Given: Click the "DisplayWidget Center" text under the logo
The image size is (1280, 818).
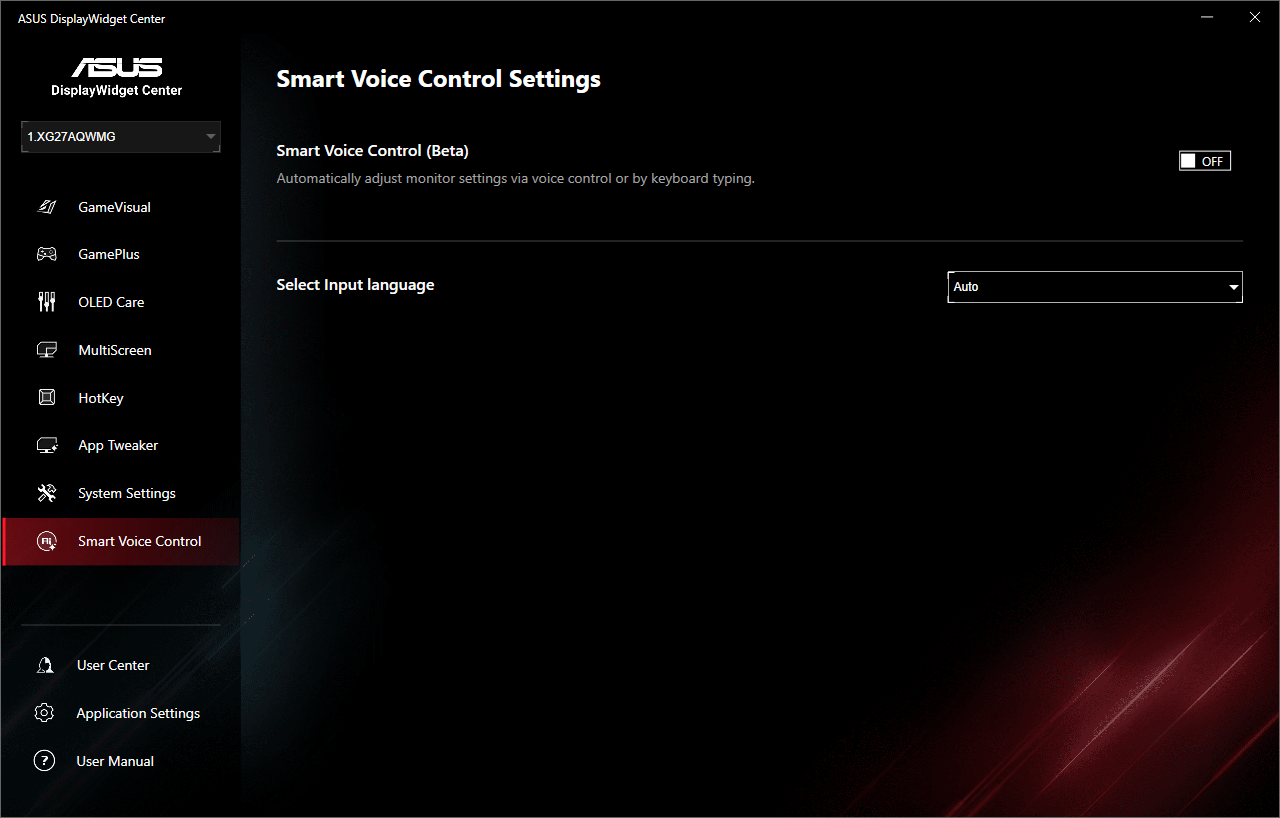Looking at the screenshot, I should [x=117, y=90].
